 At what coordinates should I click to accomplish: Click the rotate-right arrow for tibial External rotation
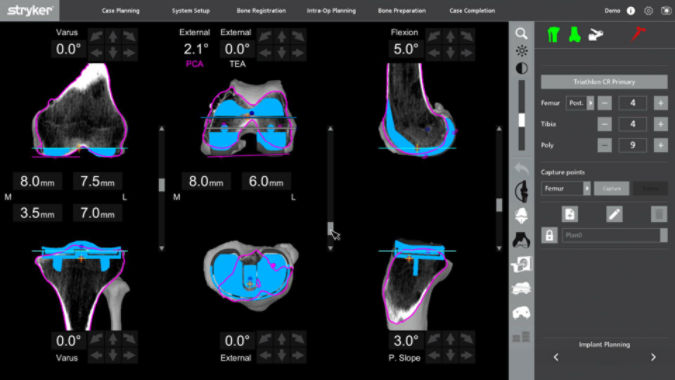tap(298, 339)
